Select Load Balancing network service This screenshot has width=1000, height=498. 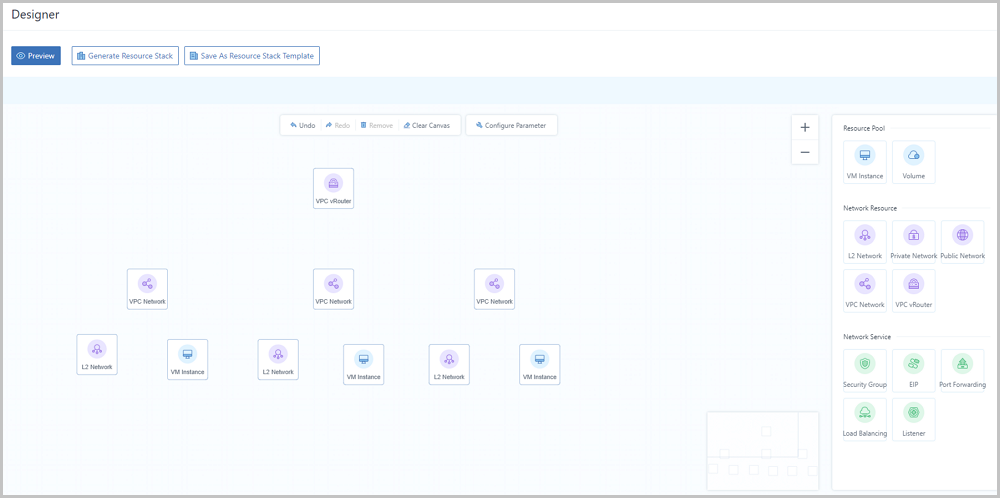point(865,420)
